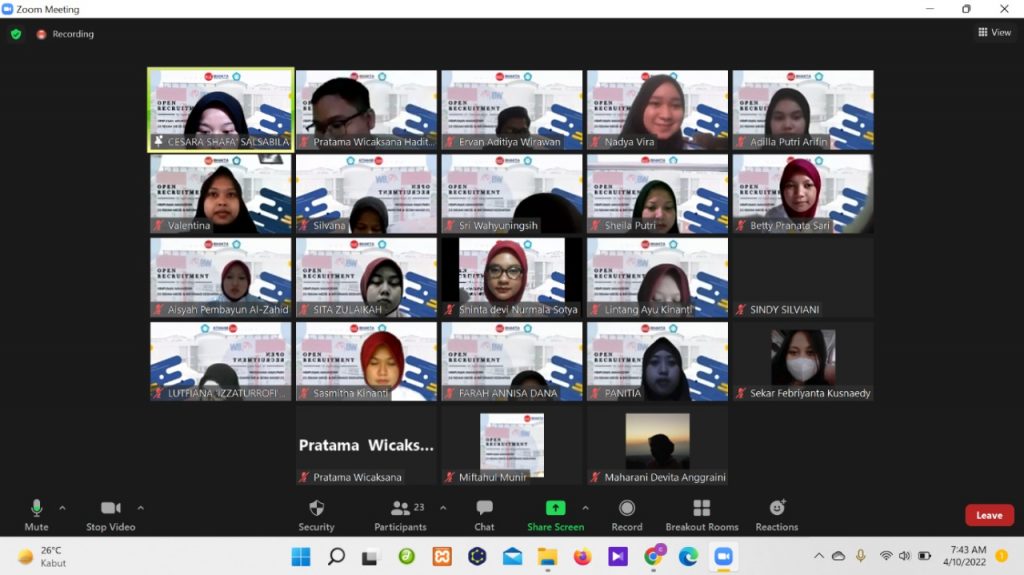Open the Windows Start menu

pos(300,556)
